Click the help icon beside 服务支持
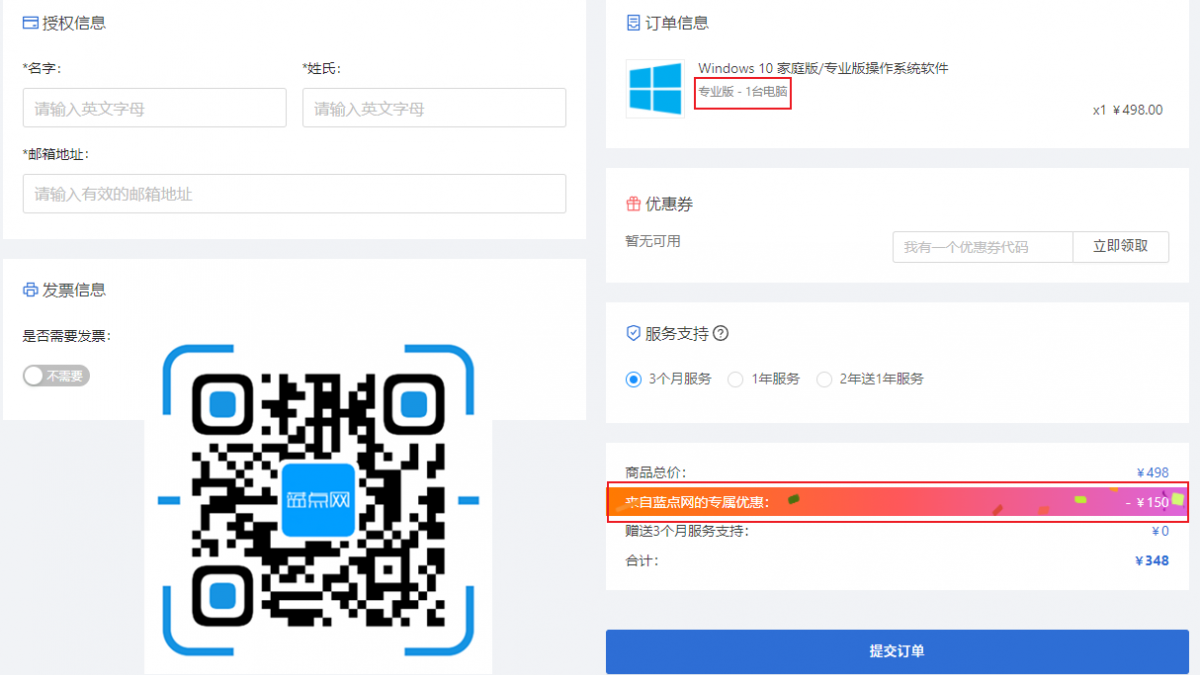Screen dimensions: 1200x675 point(721,334)
